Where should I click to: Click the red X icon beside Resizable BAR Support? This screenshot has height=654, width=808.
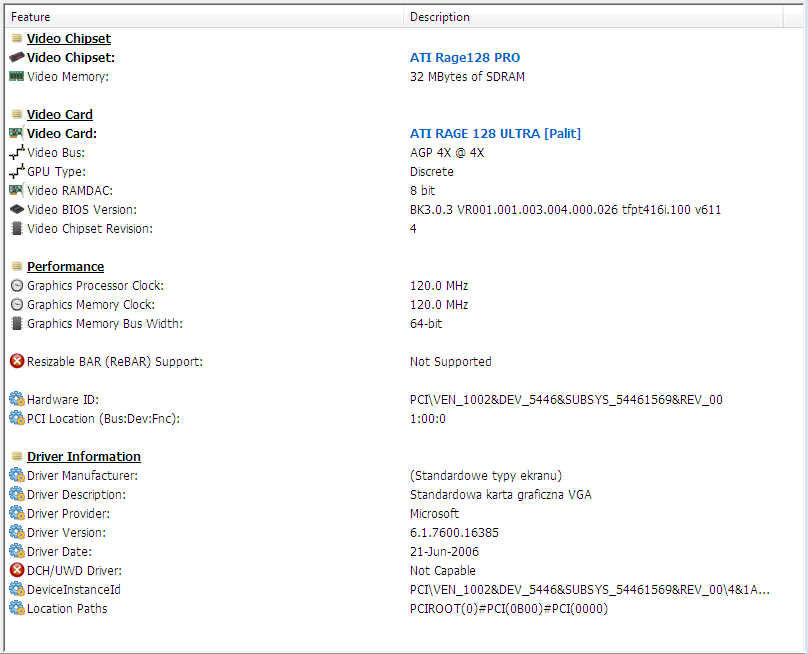[x=16, y=362]
